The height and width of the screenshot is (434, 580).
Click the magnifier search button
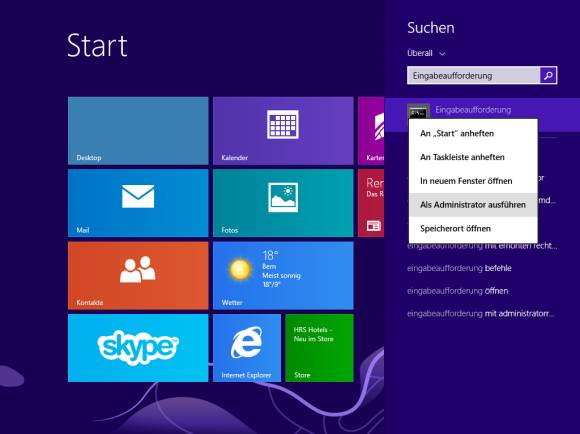point(548,75)
